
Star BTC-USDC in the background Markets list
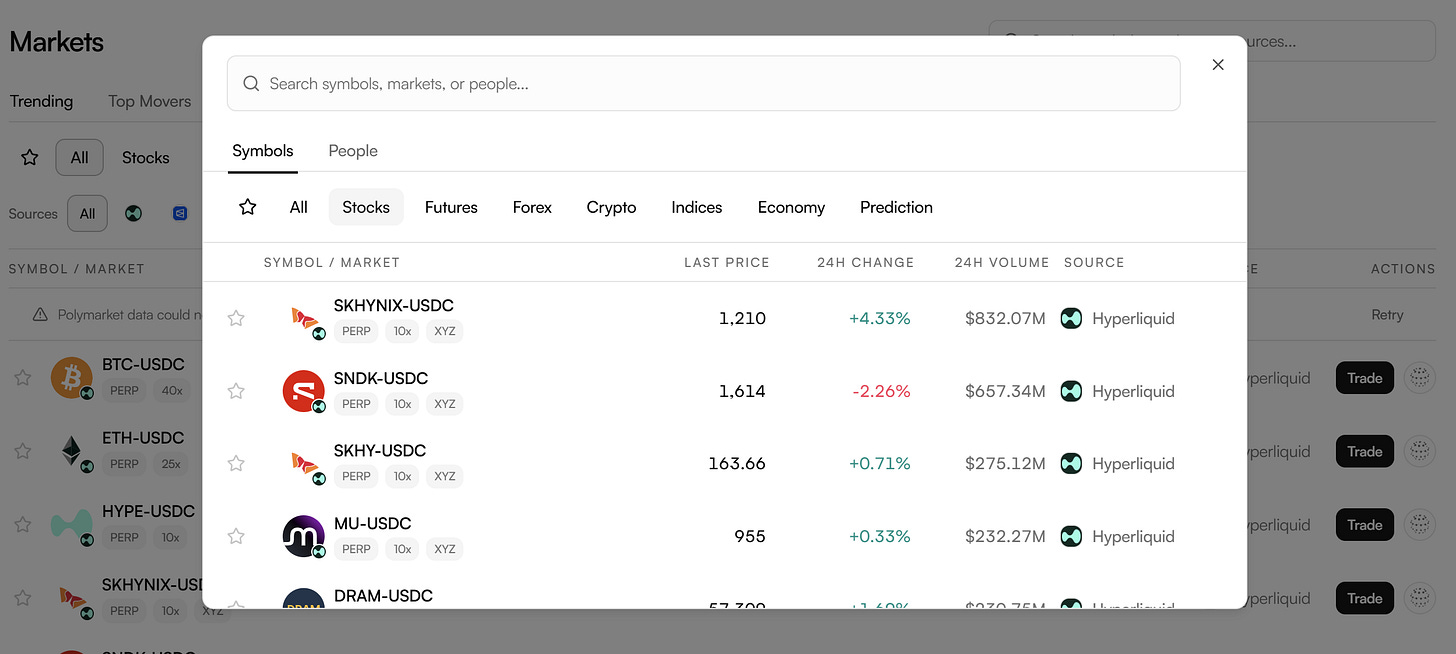[x=23, y=378]
